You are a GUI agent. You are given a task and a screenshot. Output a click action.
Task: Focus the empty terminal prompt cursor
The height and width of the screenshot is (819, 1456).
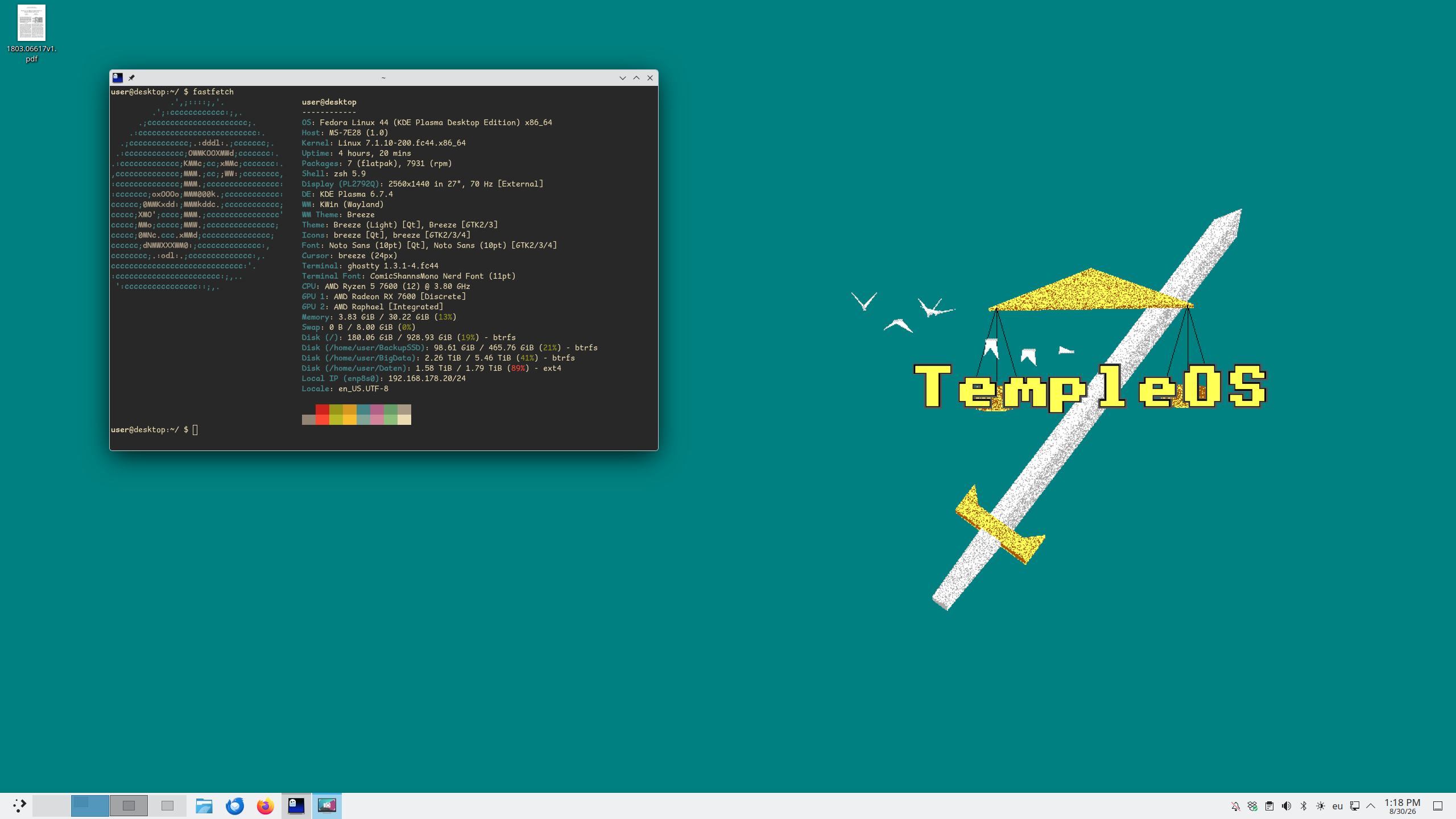195,429
